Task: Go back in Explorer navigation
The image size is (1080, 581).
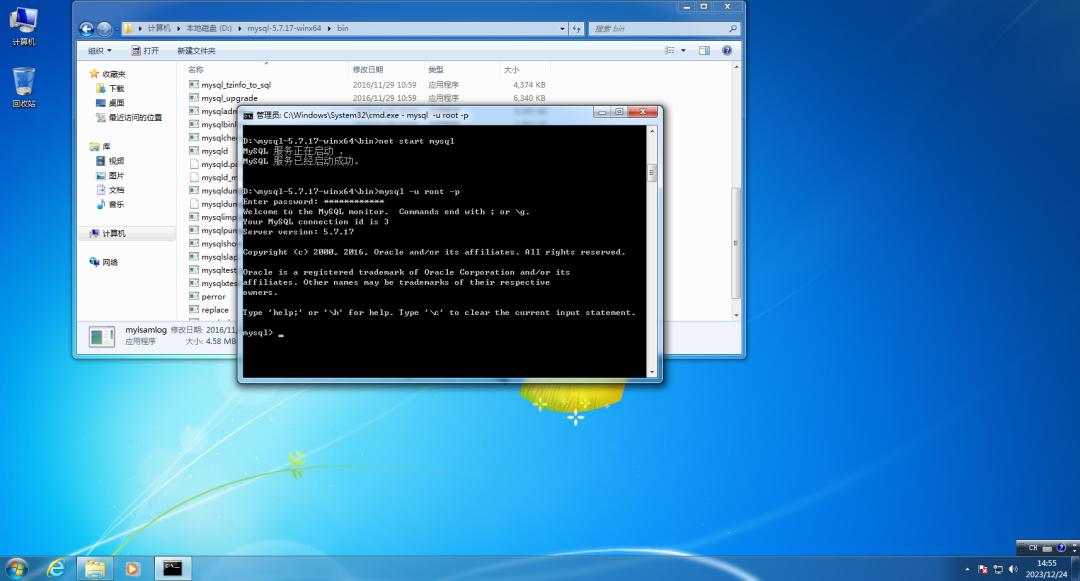Action: pos(87,29)
